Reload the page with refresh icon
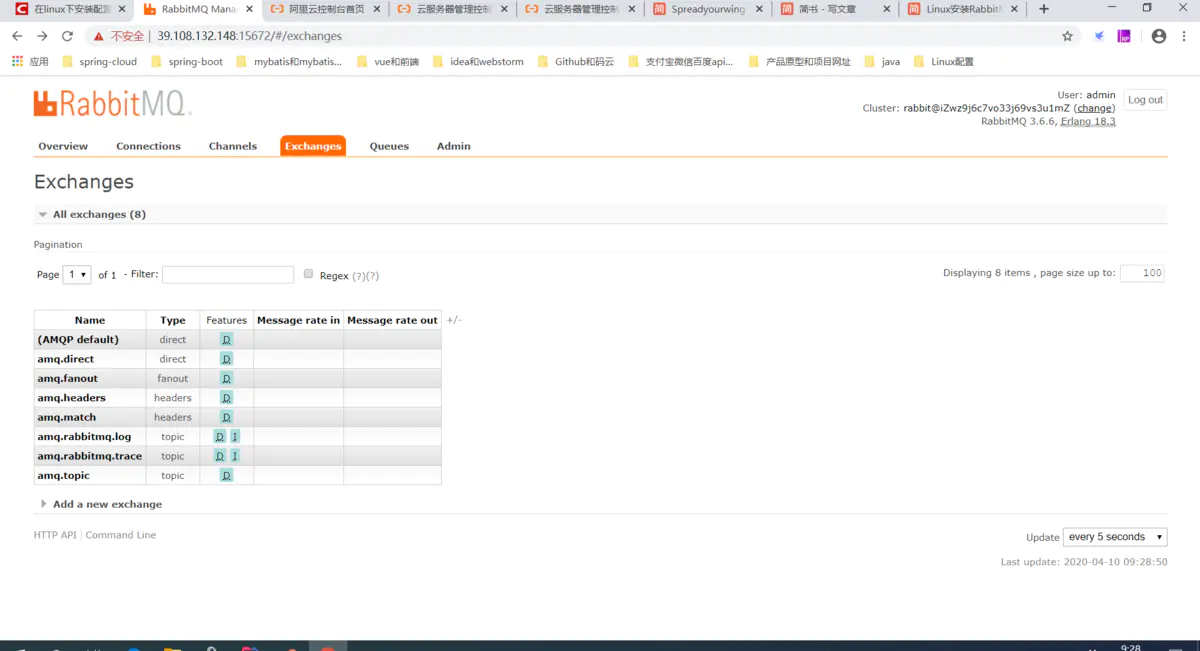 (67, 36)
